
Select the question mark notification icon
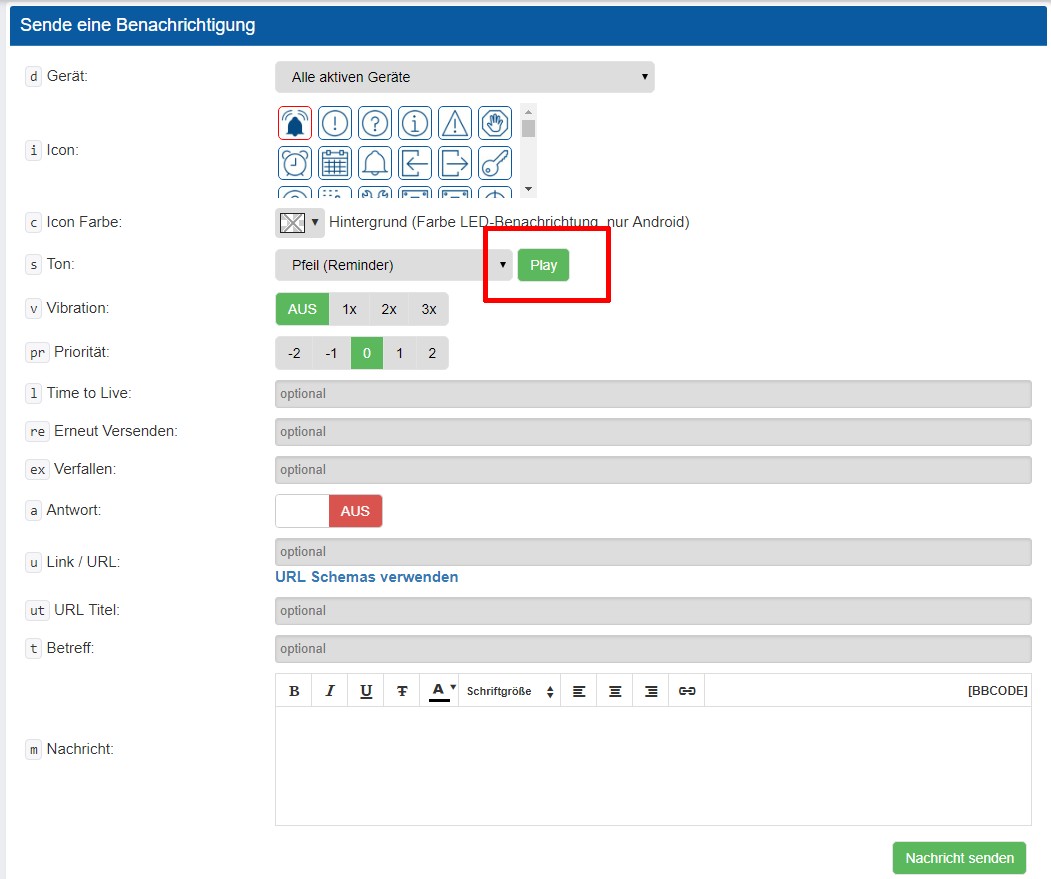(375, 123)
